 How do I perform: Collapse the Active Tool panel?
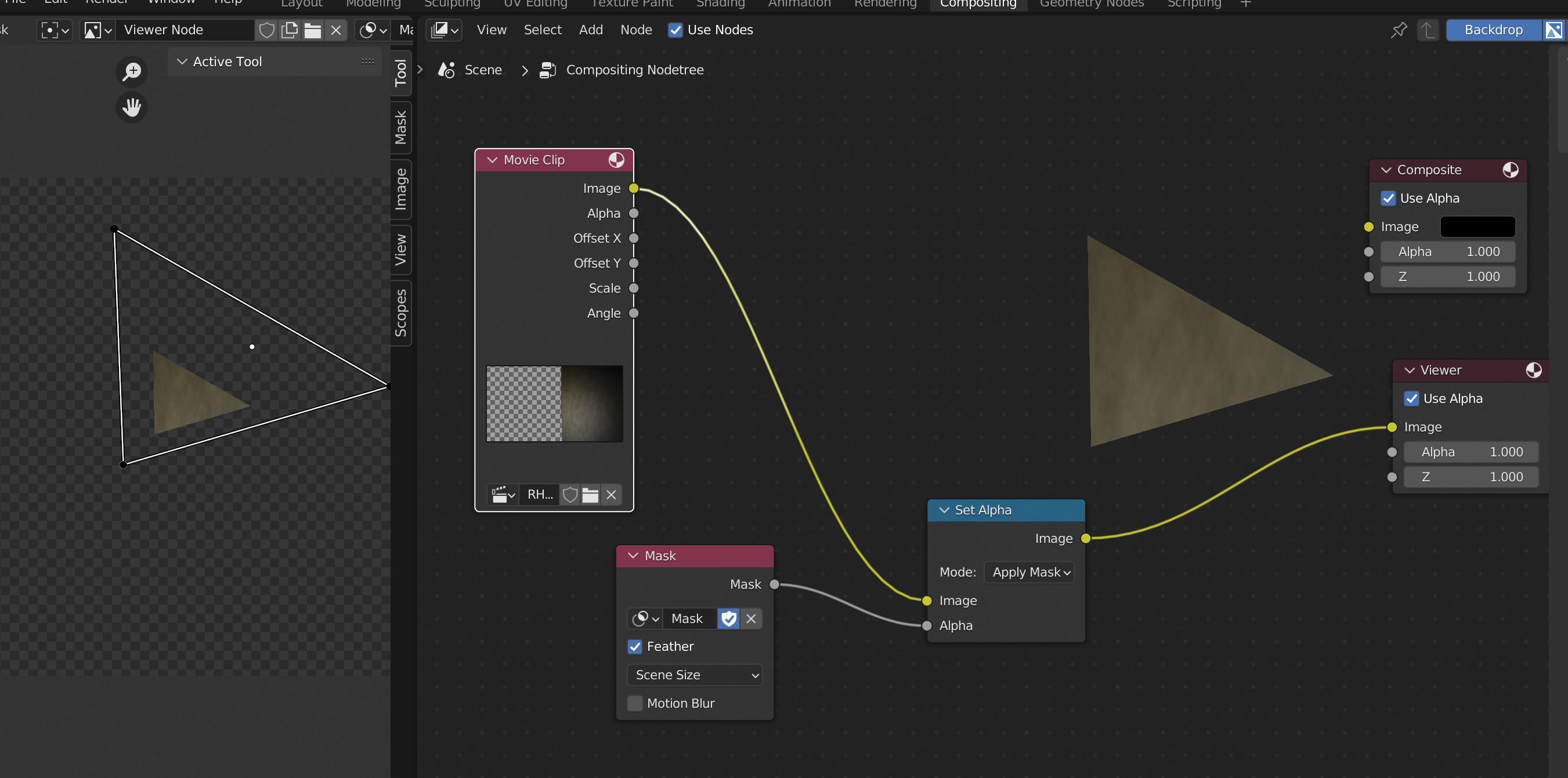(x=182, y=62)
